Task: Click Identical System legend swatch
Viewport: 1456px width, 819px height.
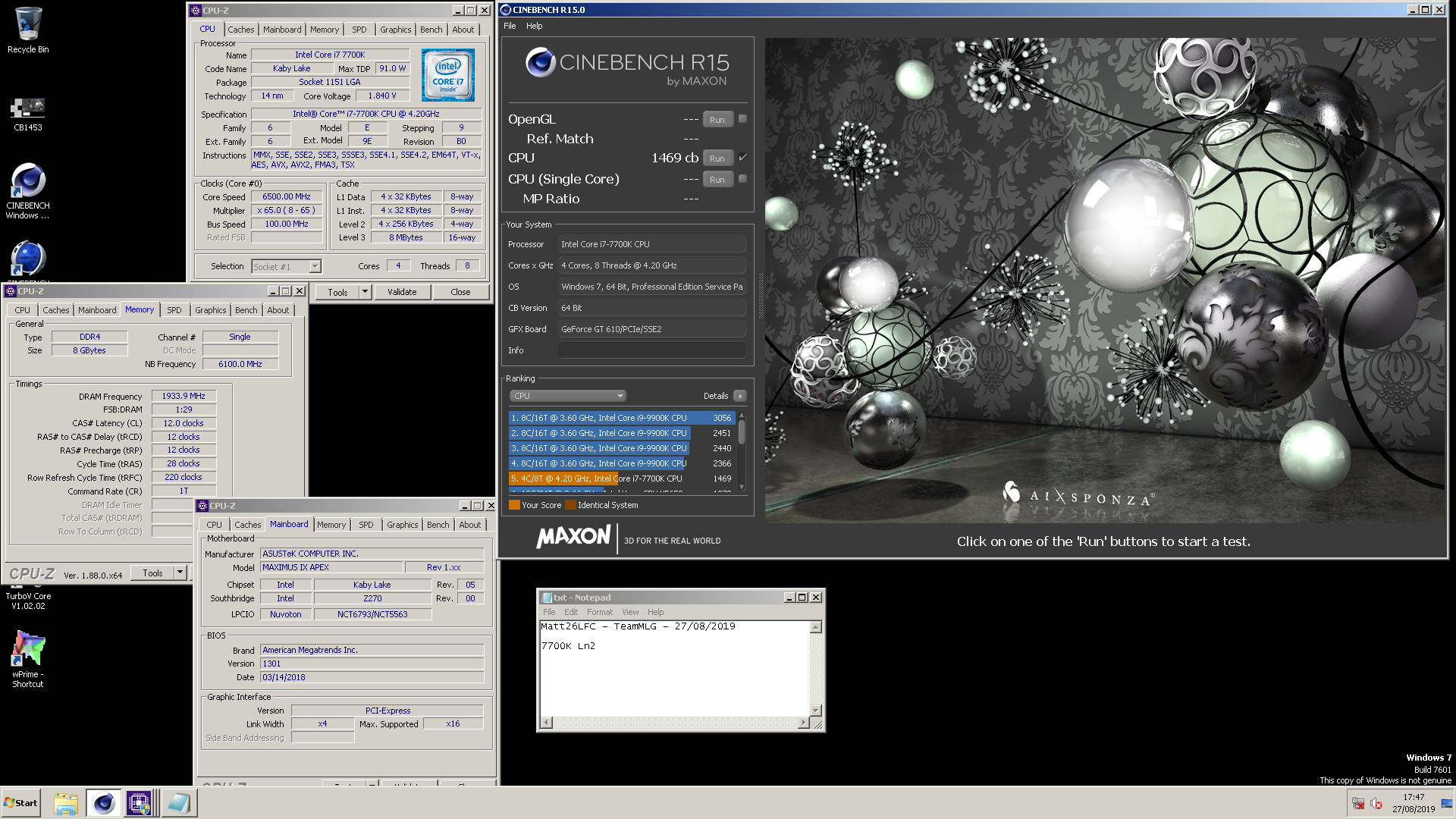Action: (x=570, y=505)
